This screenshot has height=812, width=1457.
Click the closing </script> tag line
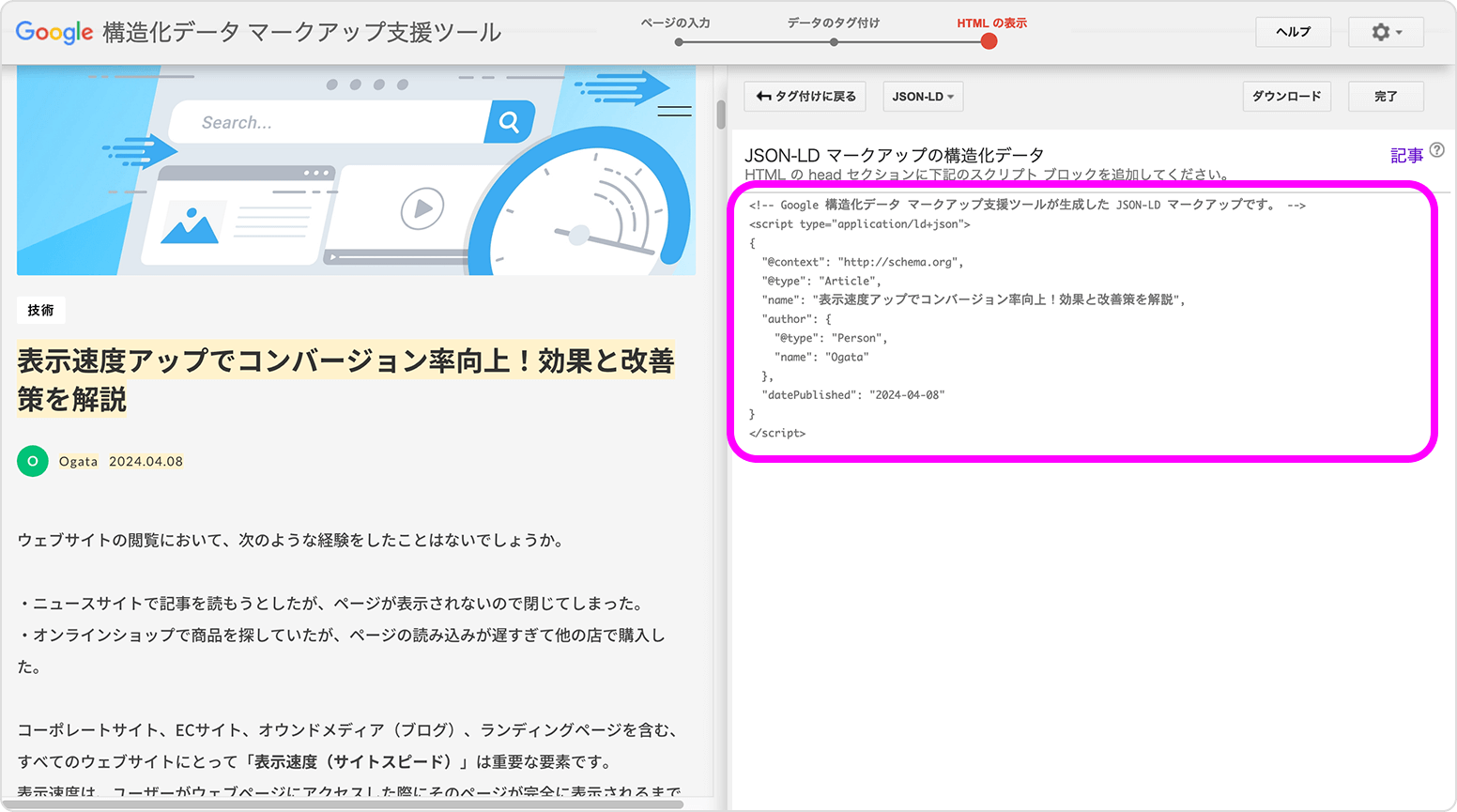pos(777,433)
